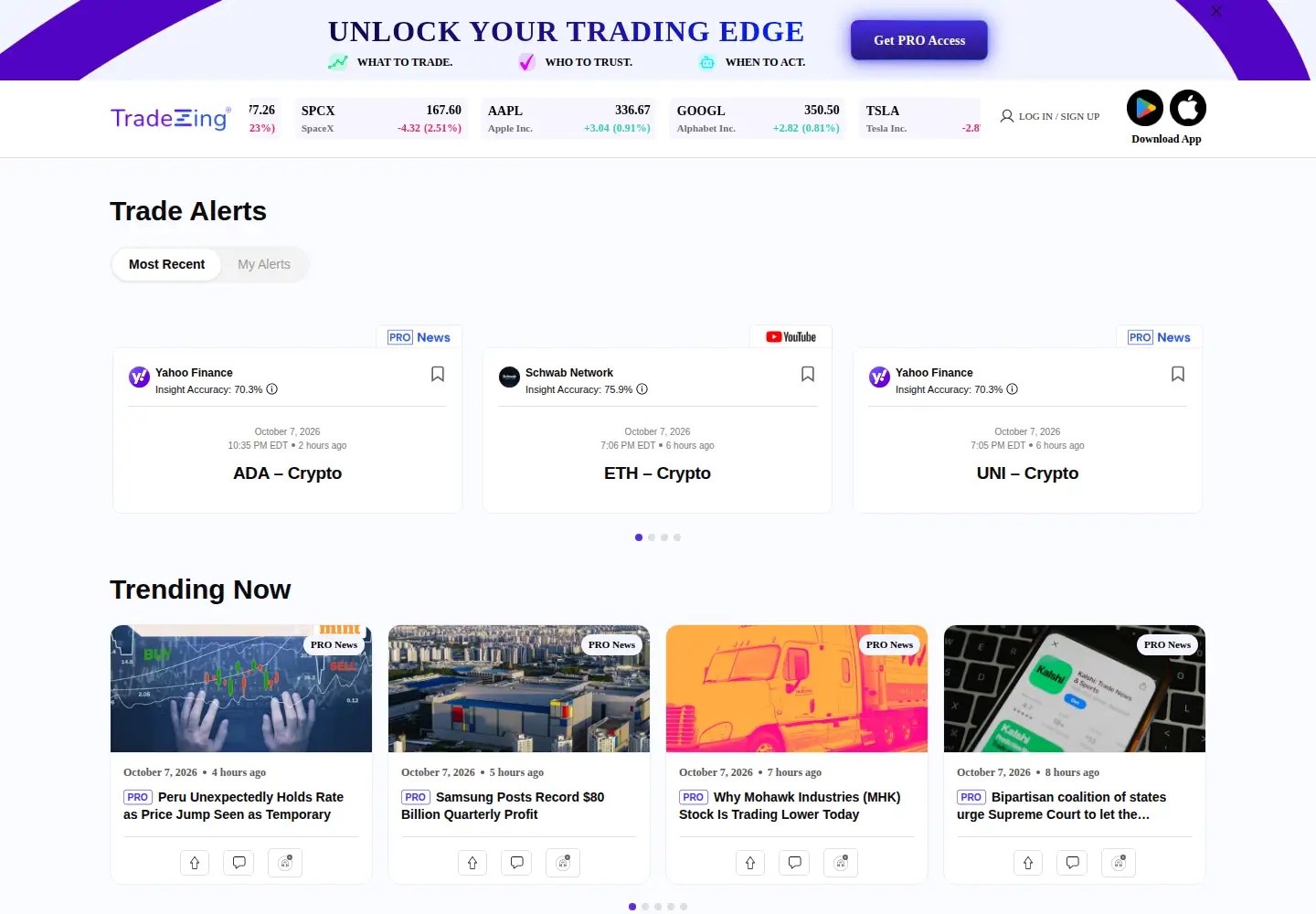Open AI icon on Samsung article
The height and width of the screenshot is (914, 1316).
[563, 863]
